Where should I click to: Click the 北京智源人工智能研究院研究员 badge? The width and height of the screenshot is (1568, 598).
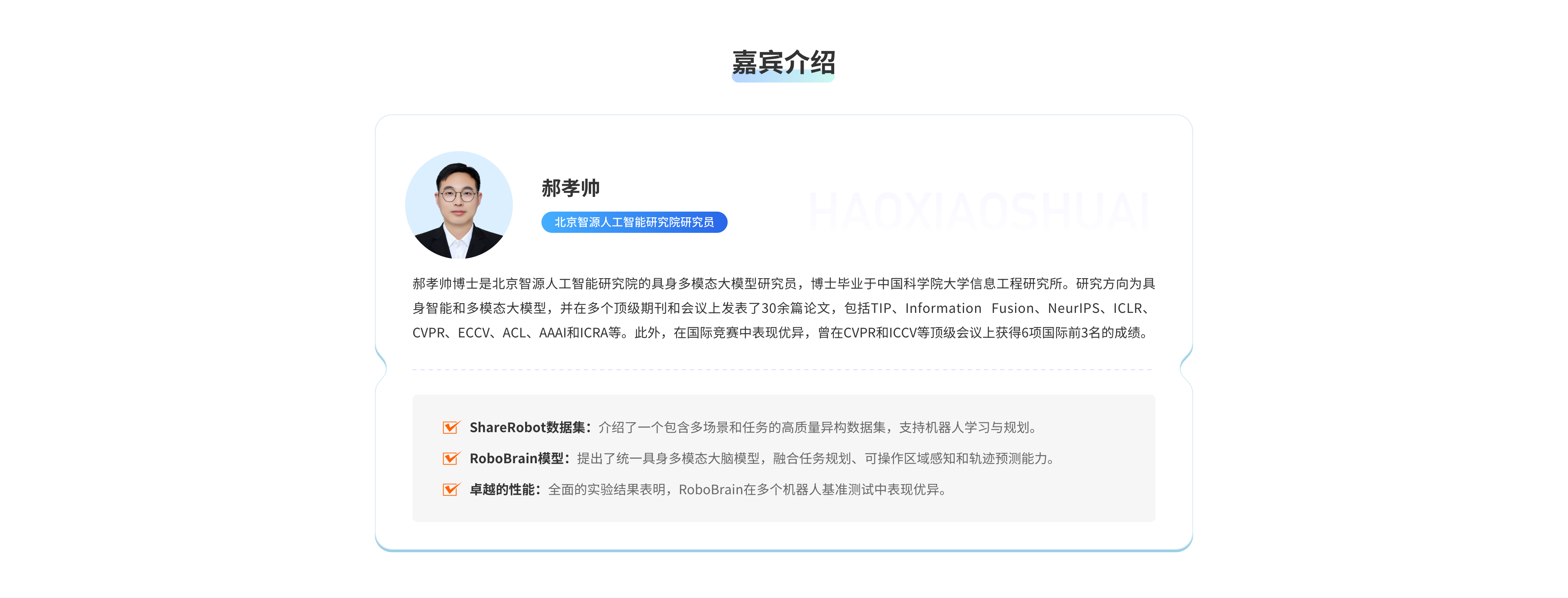pos(634,222)
